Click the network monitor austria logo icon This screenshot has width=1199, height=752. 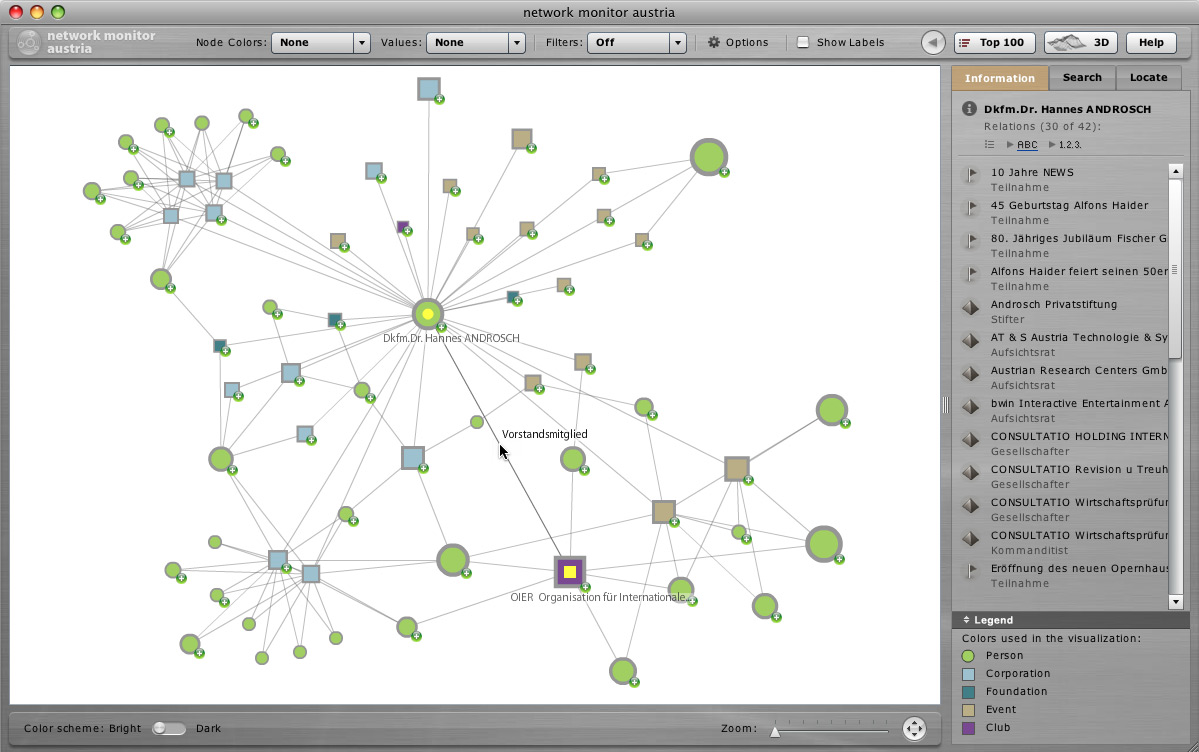[28, 42]
